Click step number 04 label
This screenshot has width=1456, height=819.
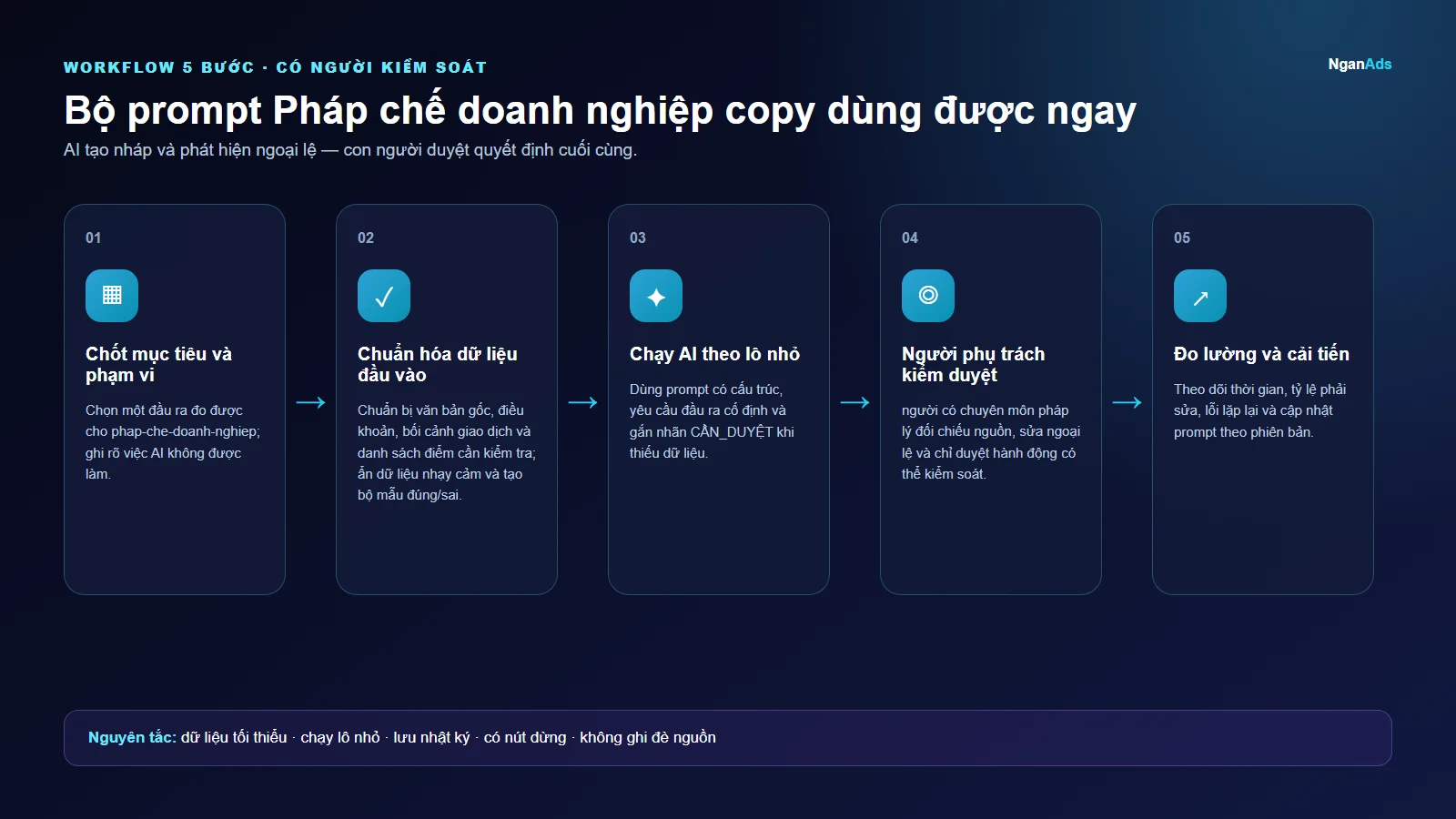tap(910, 238)
